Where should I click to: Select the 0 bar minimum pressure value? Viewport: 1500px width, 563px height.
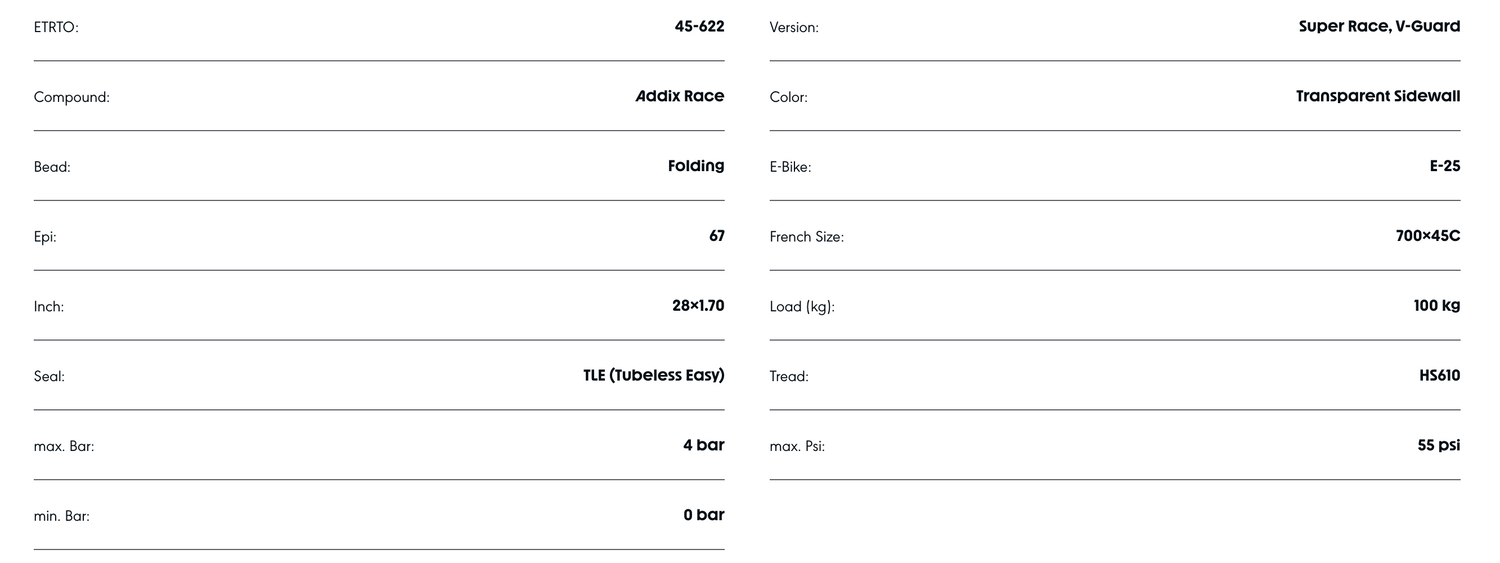(x=704, y=515)
